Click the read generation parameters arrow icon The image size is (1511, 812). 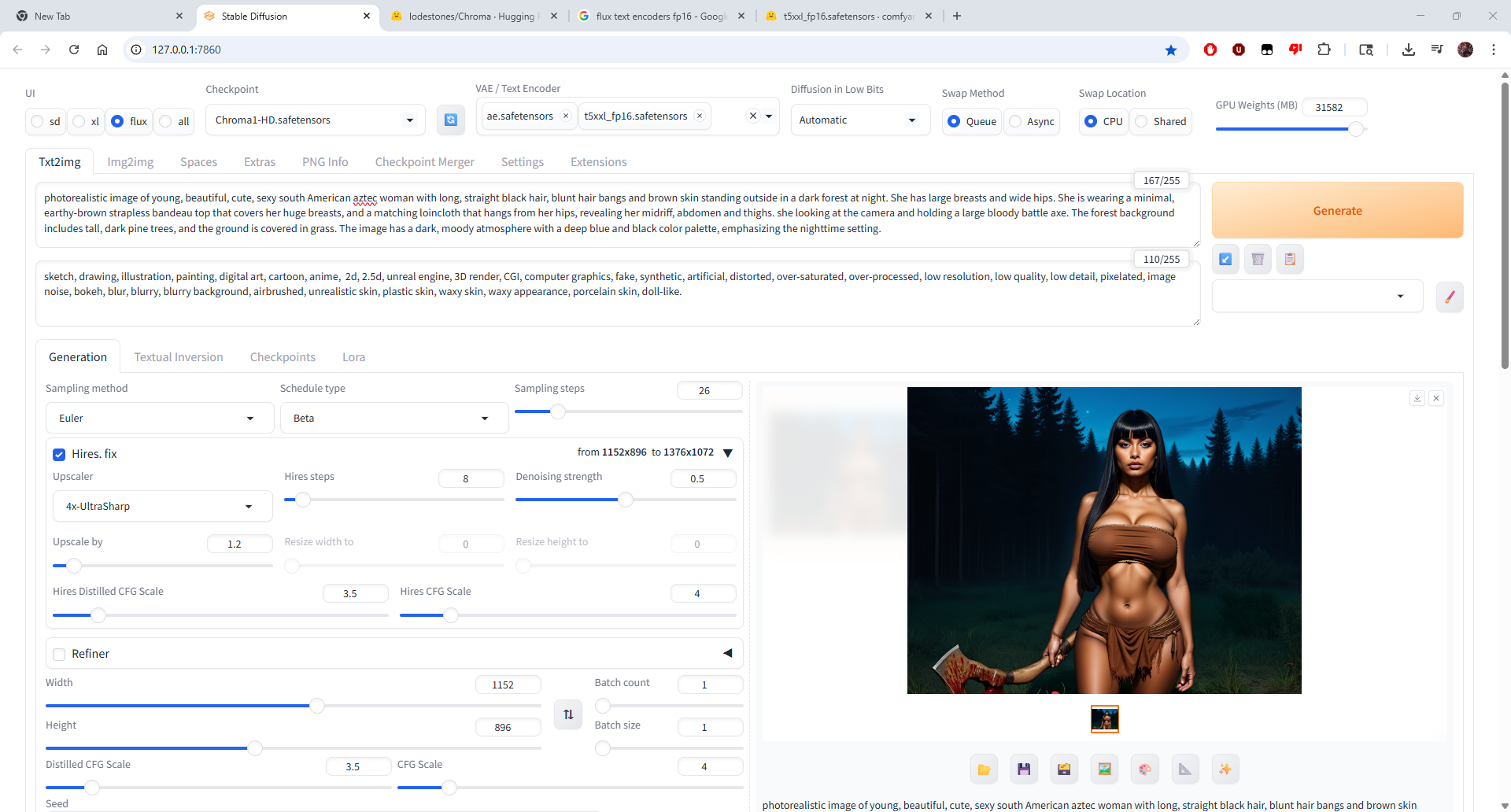click(x=1225, y=259)
